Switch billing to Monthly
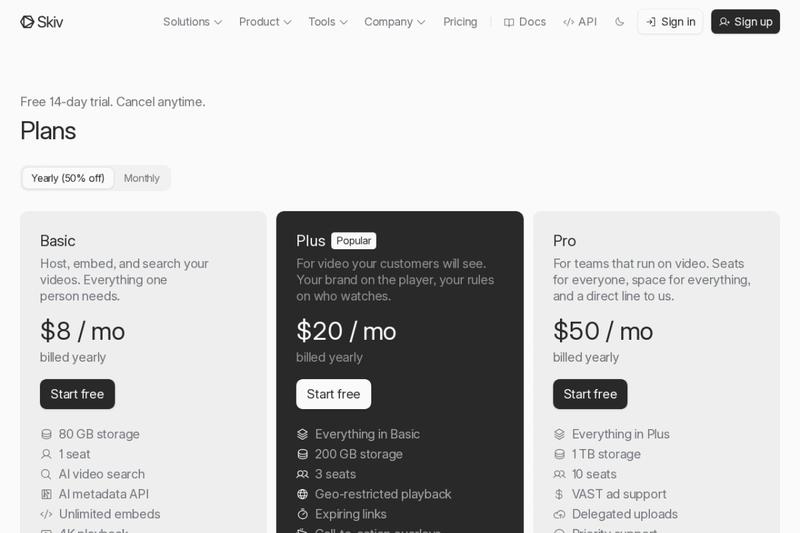 click(142, 178)
